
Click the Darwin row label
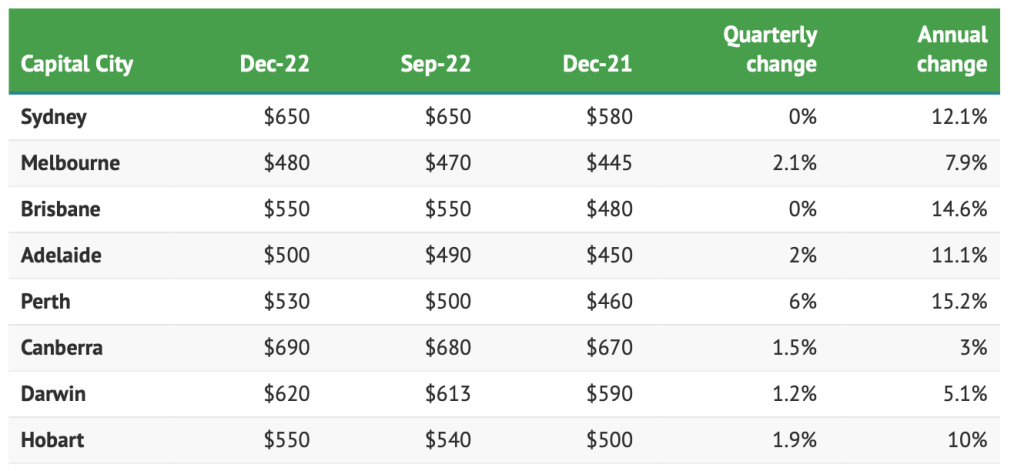53,394
